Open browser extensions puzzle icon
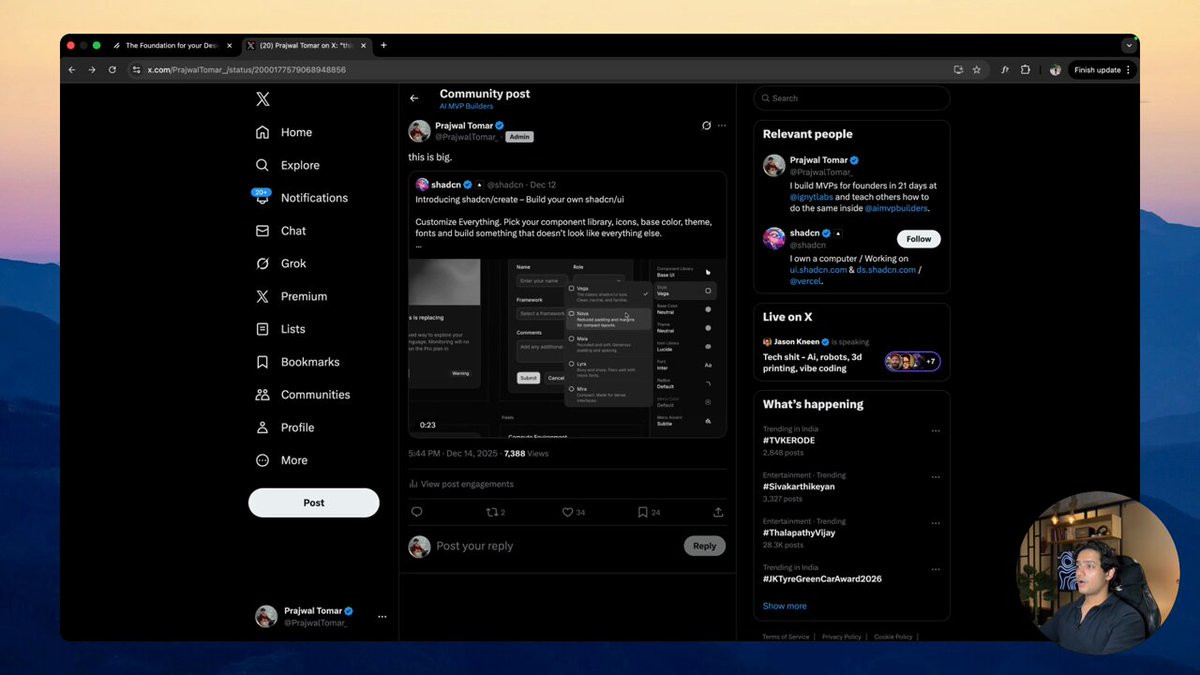 1025,70
